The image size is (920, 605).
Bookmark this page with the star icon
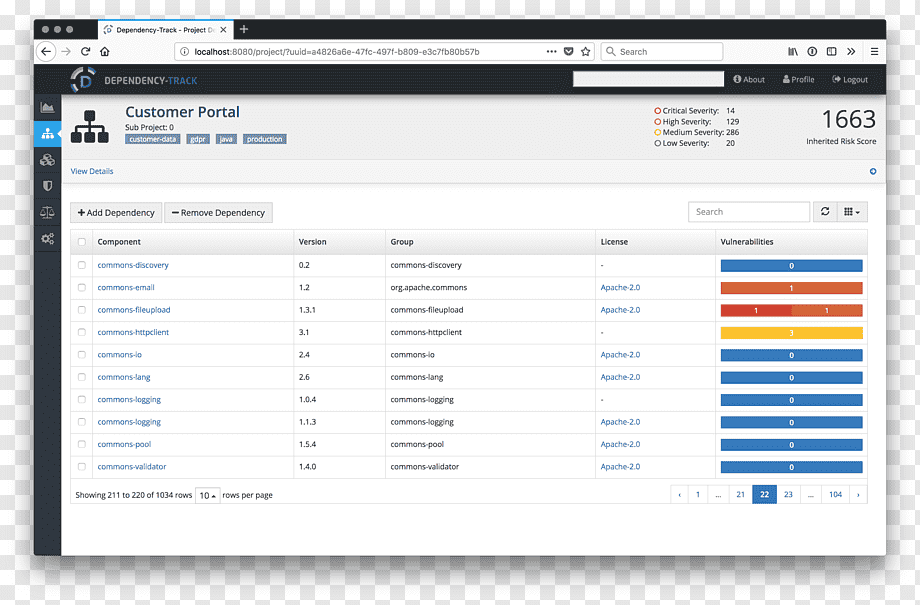tap(586, 52)
